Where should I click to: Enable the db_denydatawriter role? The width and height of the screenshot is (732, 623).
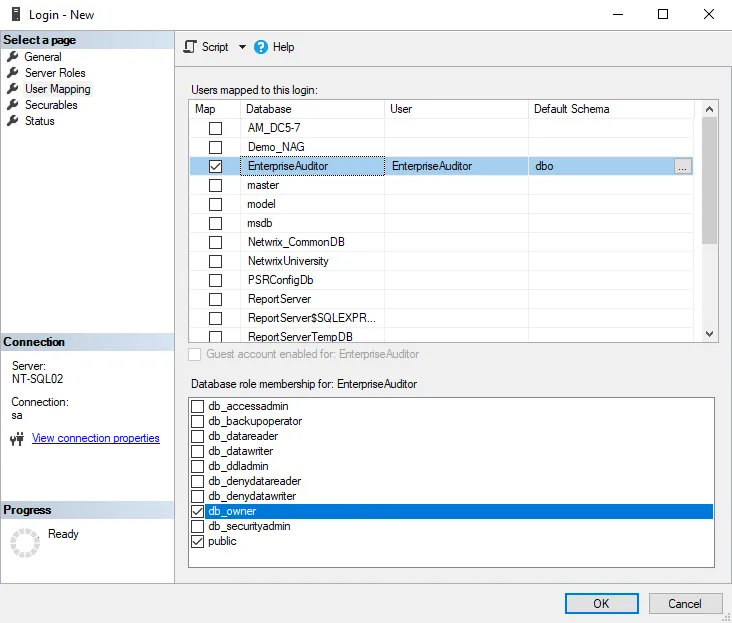(x=197, y=496)
